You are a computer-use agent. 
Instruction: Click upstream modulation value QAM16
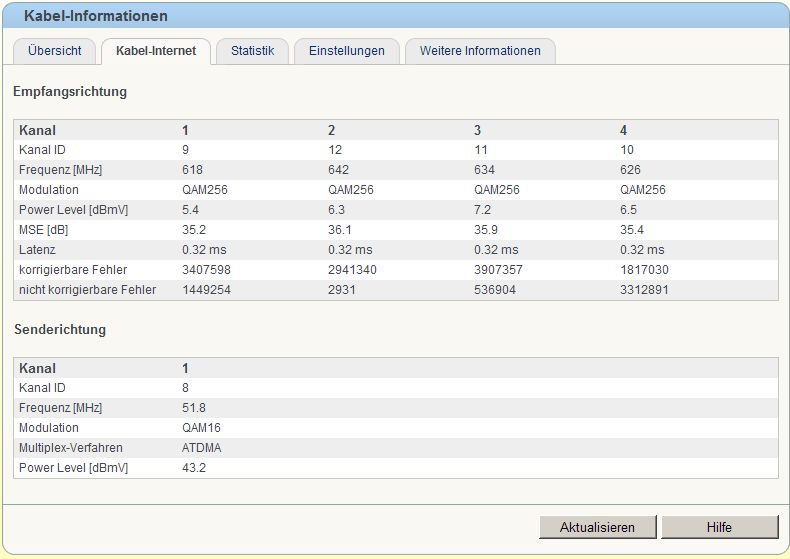(x=202, y=428)
